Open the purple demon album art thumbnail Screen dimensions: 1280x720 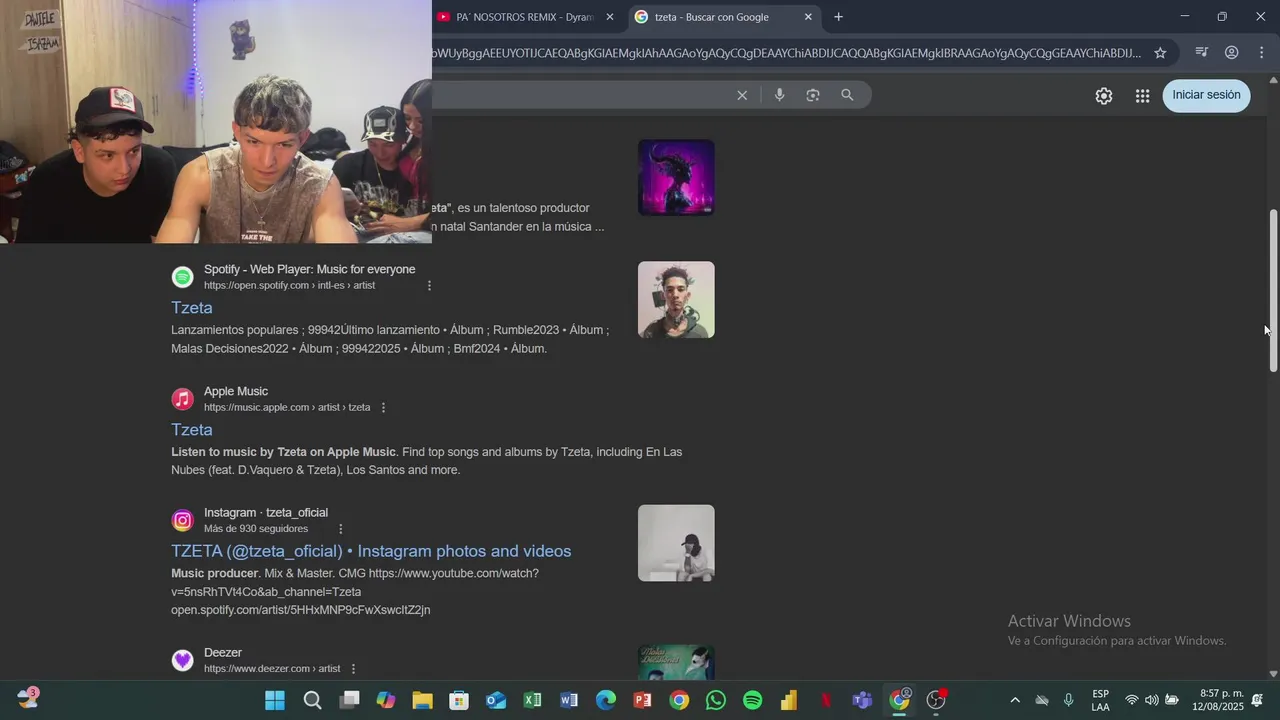pos(676,177)
